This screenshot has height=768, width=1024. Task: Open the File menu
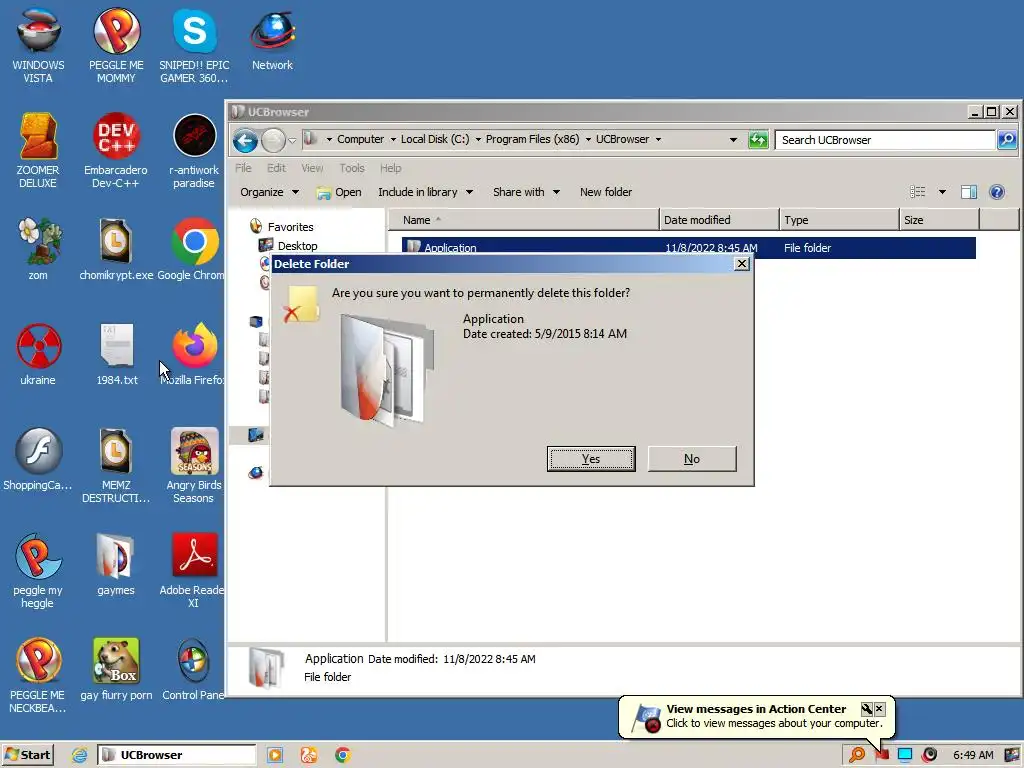coord(243,168)
